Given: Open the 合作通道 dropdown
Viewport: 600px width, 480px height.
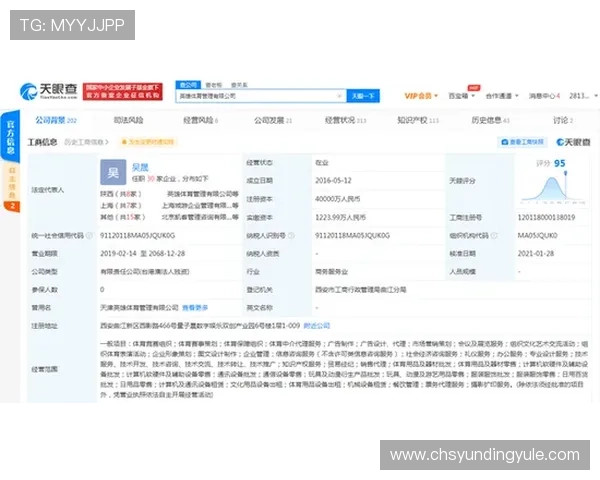Looking at the screenshot, I should click(x=502, y=96).
